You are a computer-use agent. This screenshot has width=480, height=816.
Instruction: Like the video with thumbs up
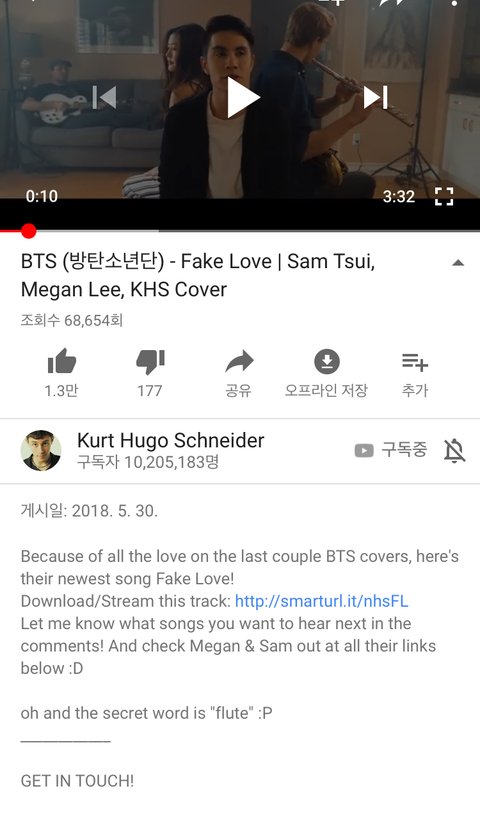click(x=62, y=361)
